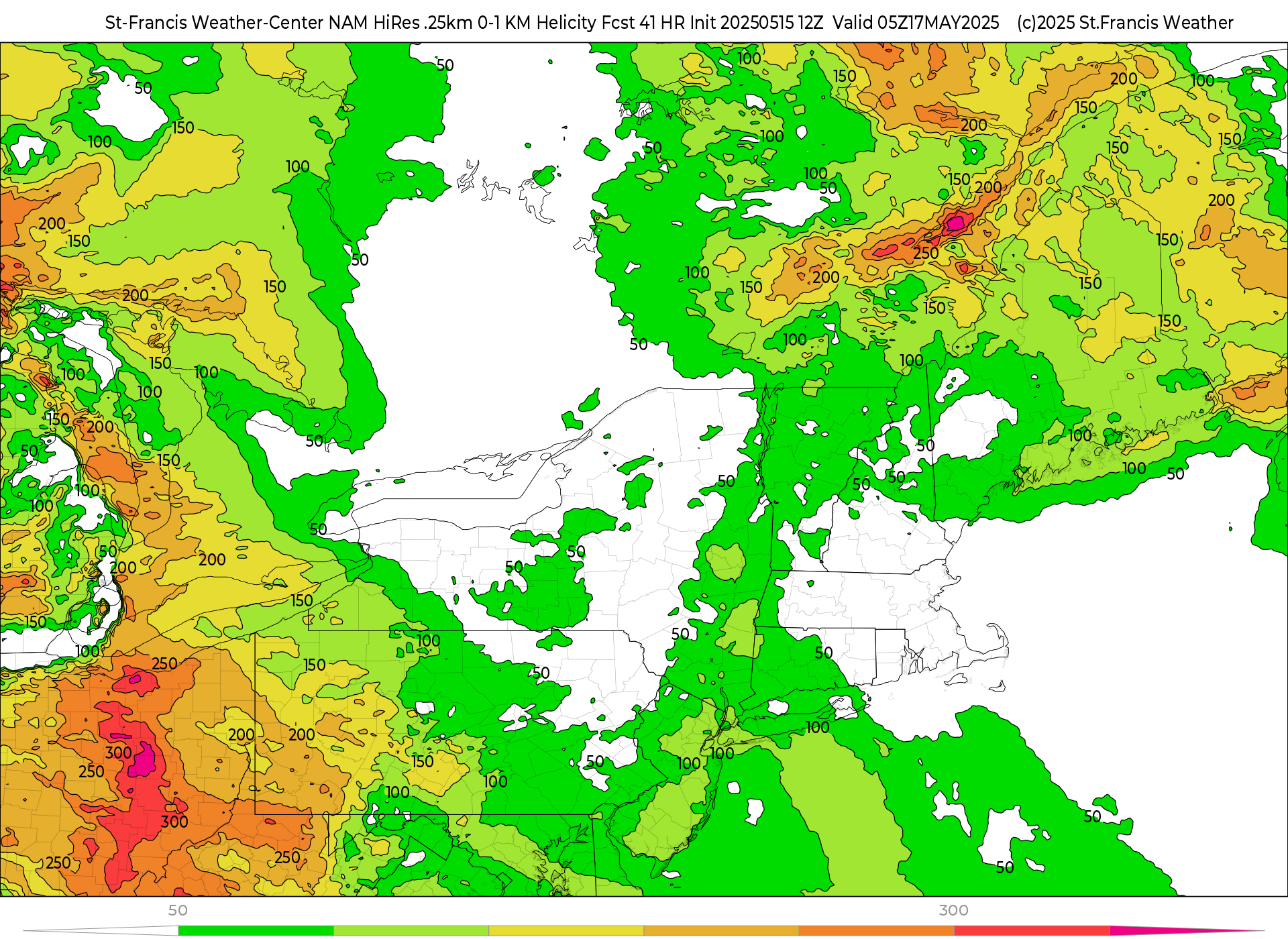Screen dimensions: 1288x939
Task: Click 'Valid 05Z17MAY2025' in the title
Action: (916, 23)
